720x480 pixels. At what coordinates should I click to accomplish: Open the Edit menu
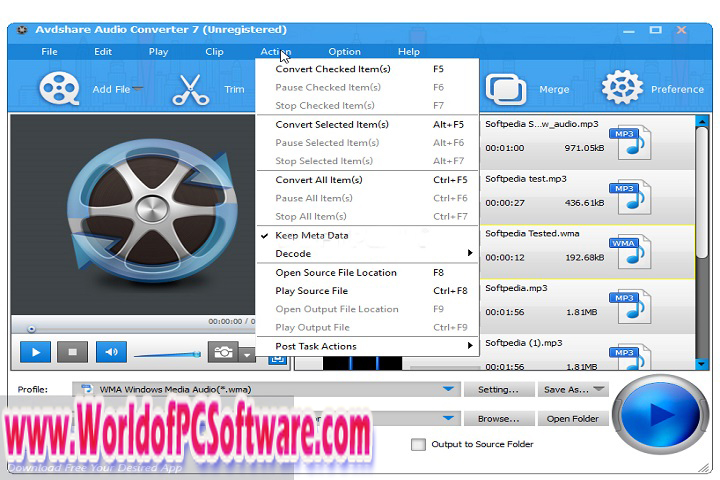pyautogui.click(x=103, y=51)
